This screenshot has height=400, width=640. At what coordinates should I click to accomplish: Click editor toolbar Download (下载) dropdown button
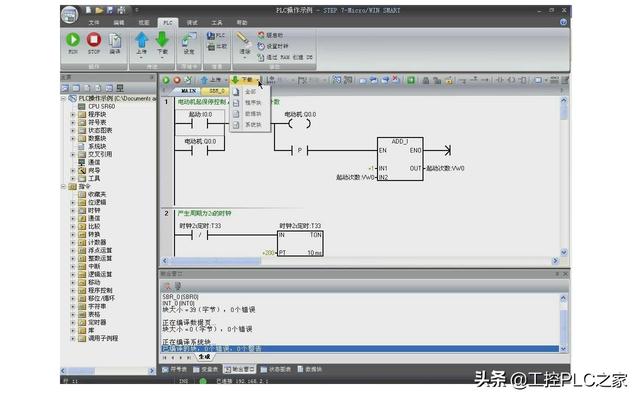(245, 80)
